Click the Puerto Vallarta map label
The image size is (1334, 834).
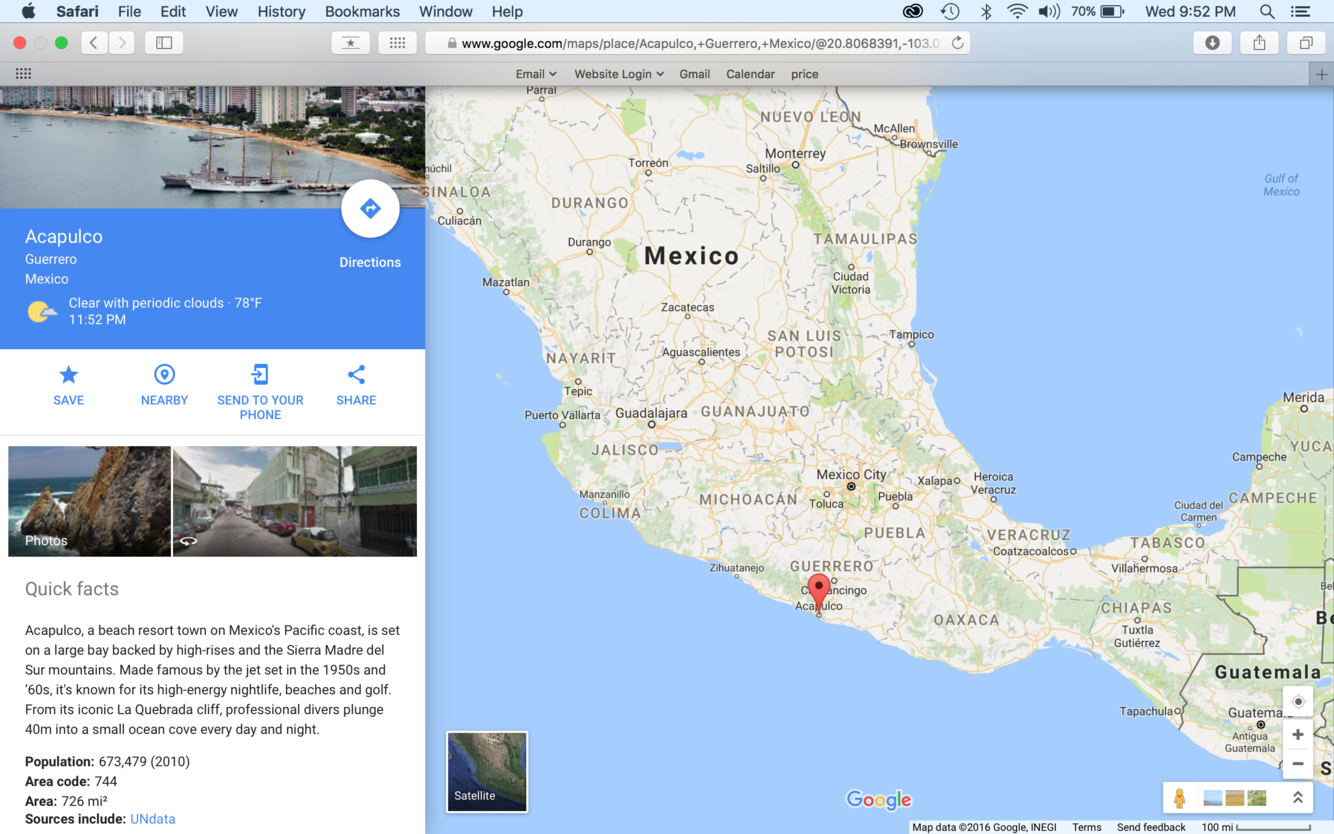point(563,415)
